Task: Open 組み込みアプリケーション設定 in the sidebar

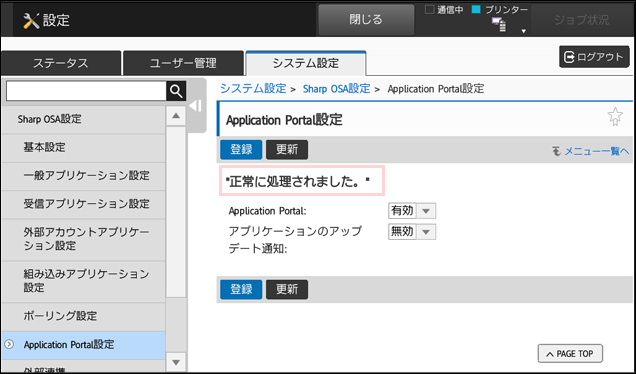Action: (x=83, y=281)
